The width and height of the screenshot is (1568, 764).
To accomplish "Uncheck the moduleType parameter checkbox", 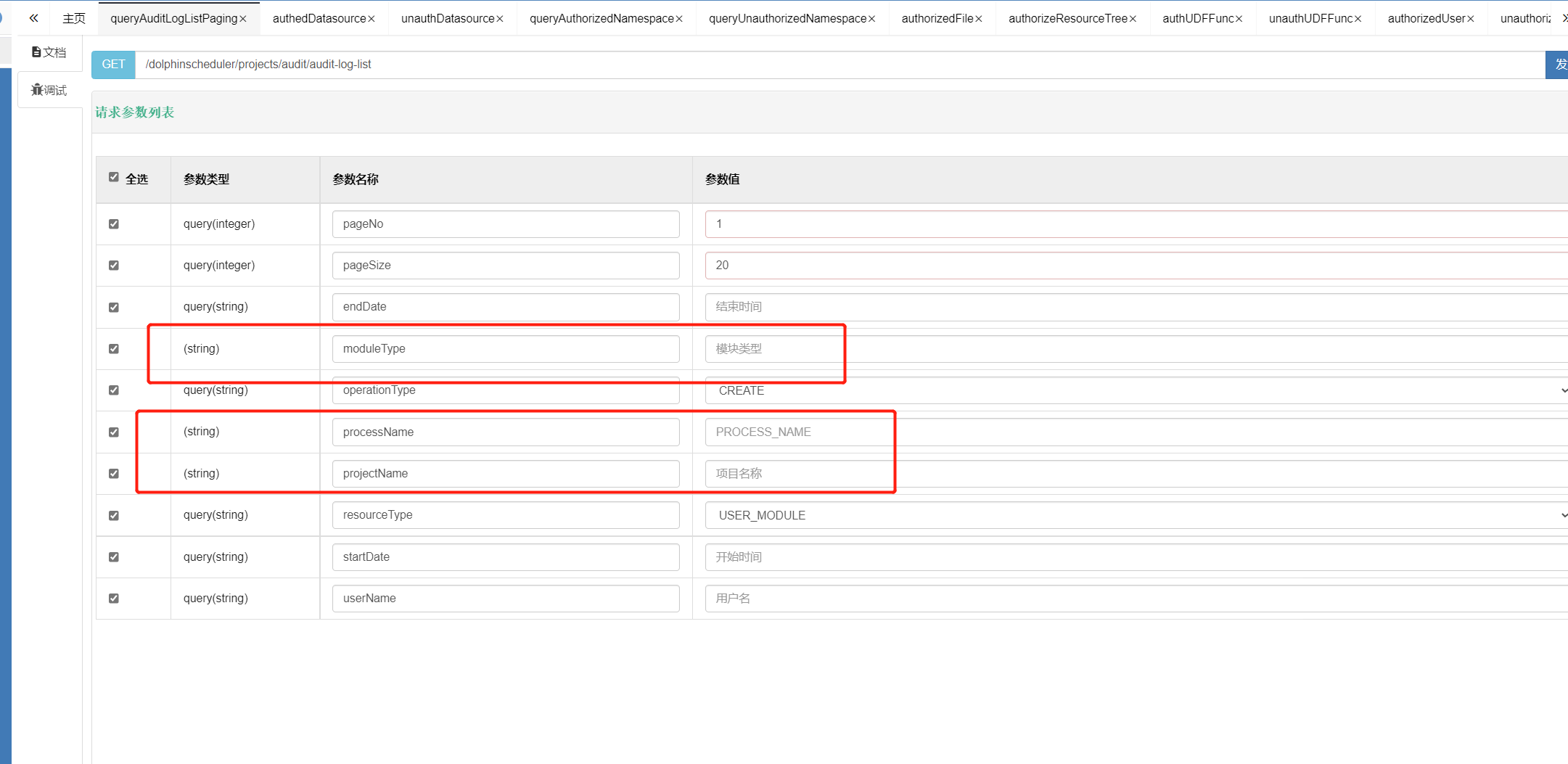I will 114,349.
